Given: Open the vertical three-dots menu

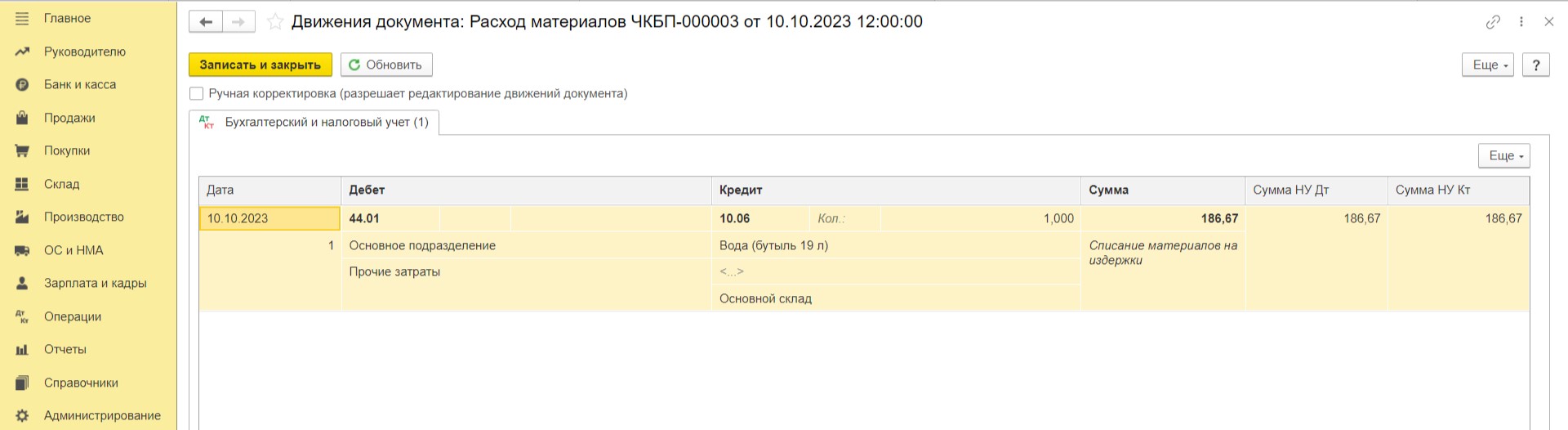Looking at the screenshot, I should pyautogui.click(x=1521, y=22).
